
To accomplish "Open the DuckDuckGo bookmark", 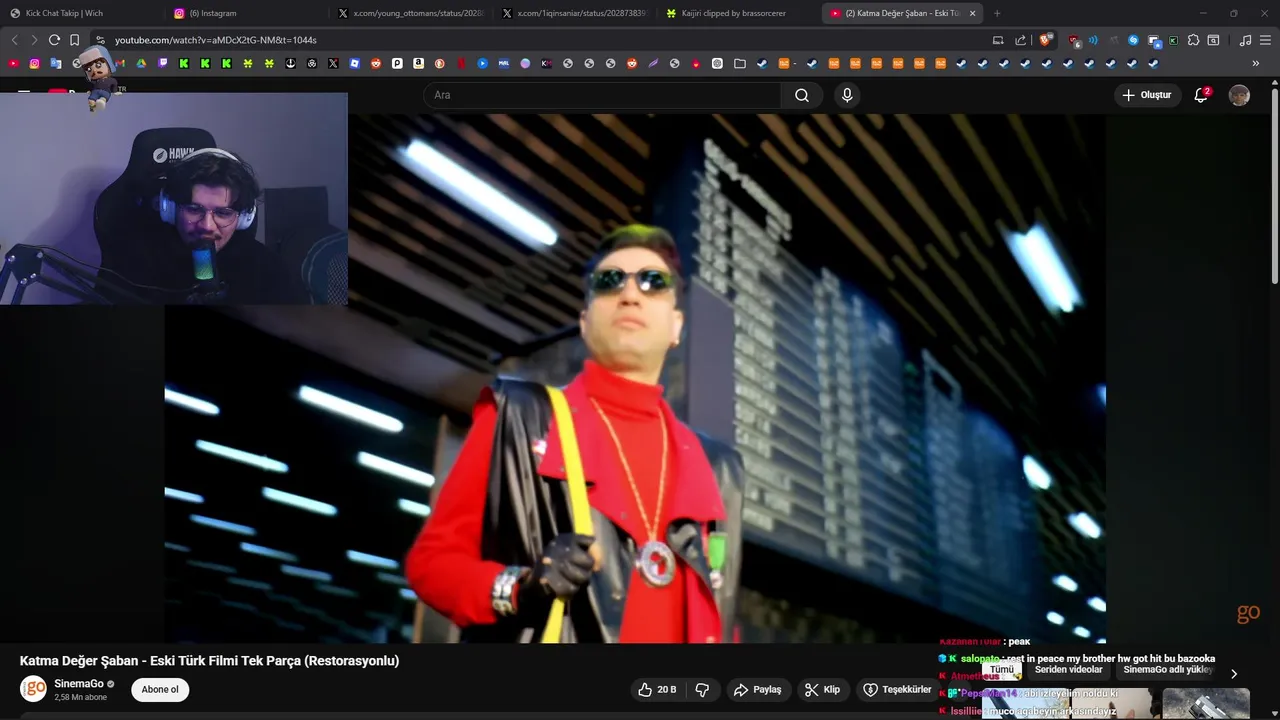I will [x=440, y=63].
